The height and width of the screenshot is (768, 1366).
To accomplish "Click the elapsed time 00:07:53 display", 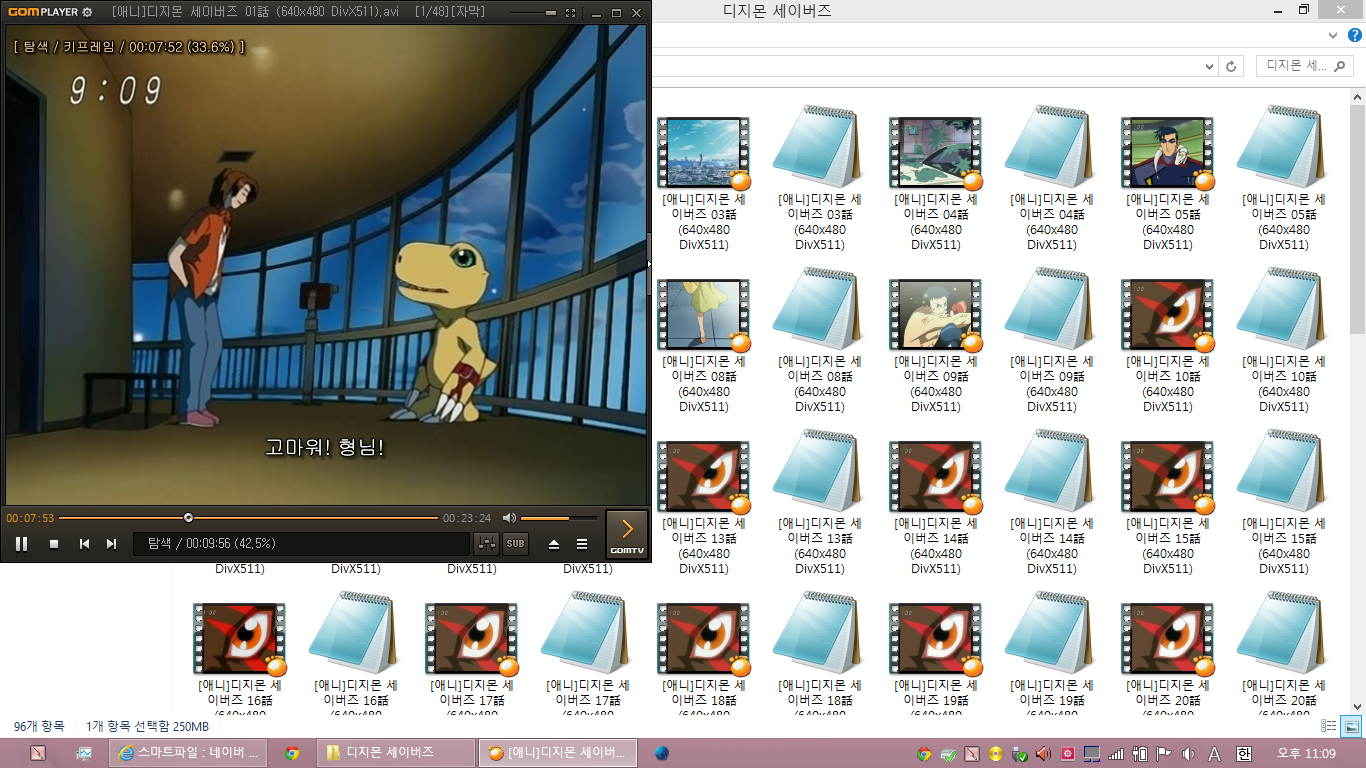I will click(x=30, y=518).
